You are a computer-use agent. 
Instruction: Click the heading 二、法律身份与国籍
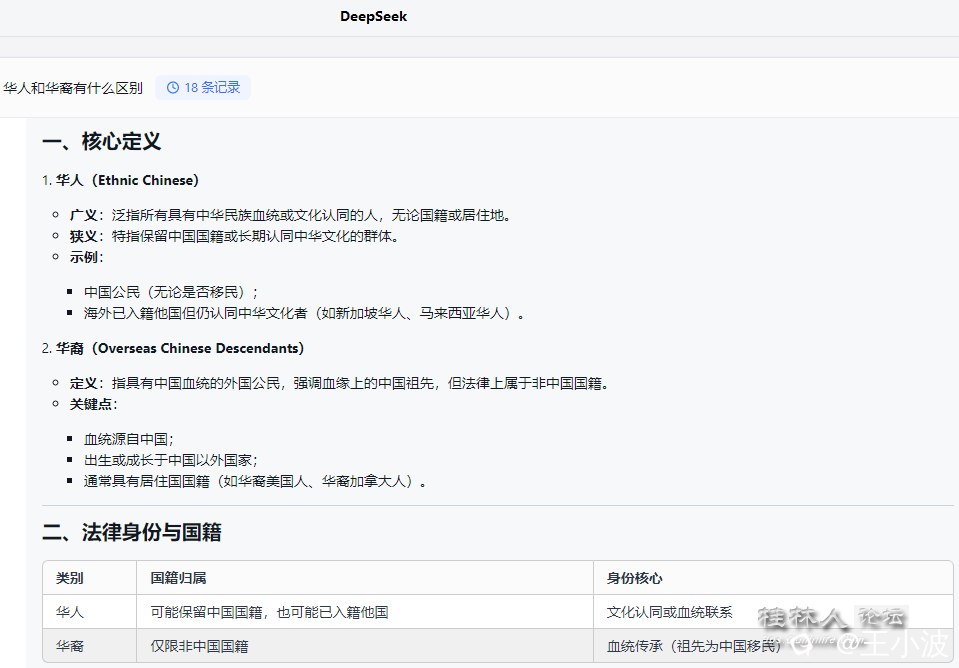(132, 533)
